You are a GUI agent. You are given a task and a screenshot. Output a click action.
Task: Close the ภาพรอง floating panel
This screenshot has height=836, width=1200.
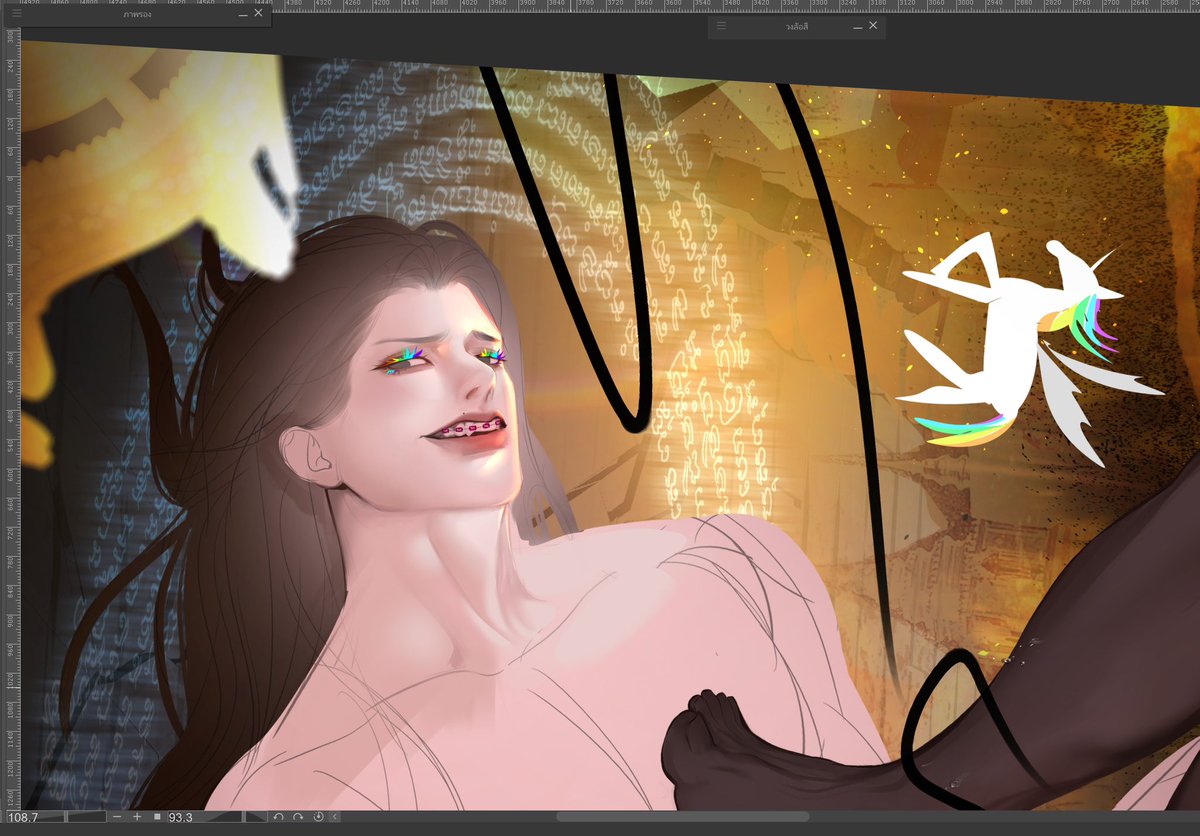click(259, 14)
